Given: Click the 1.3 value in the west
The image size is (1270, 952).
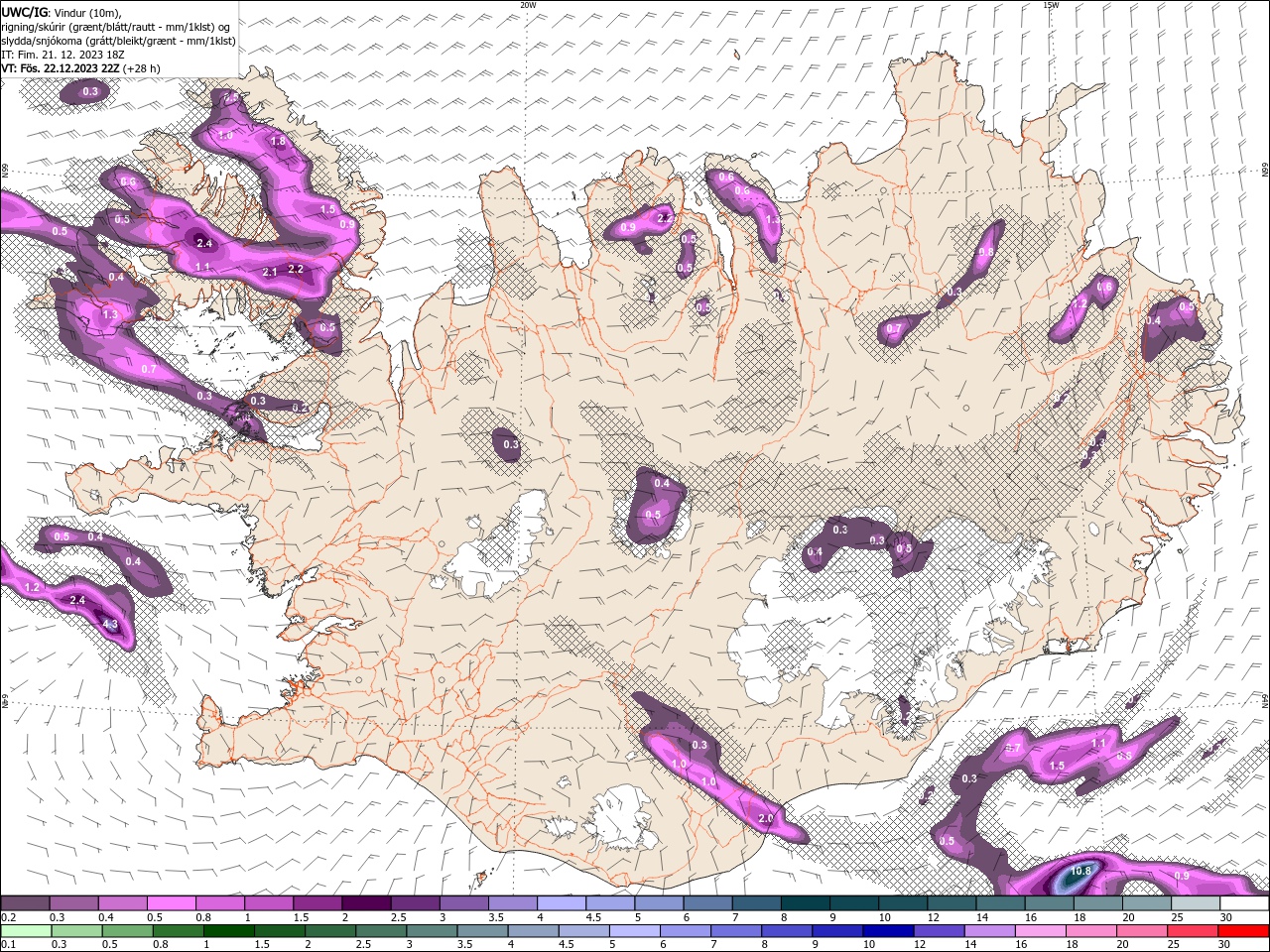Looking at the screenshot, I should click(110, 314).
